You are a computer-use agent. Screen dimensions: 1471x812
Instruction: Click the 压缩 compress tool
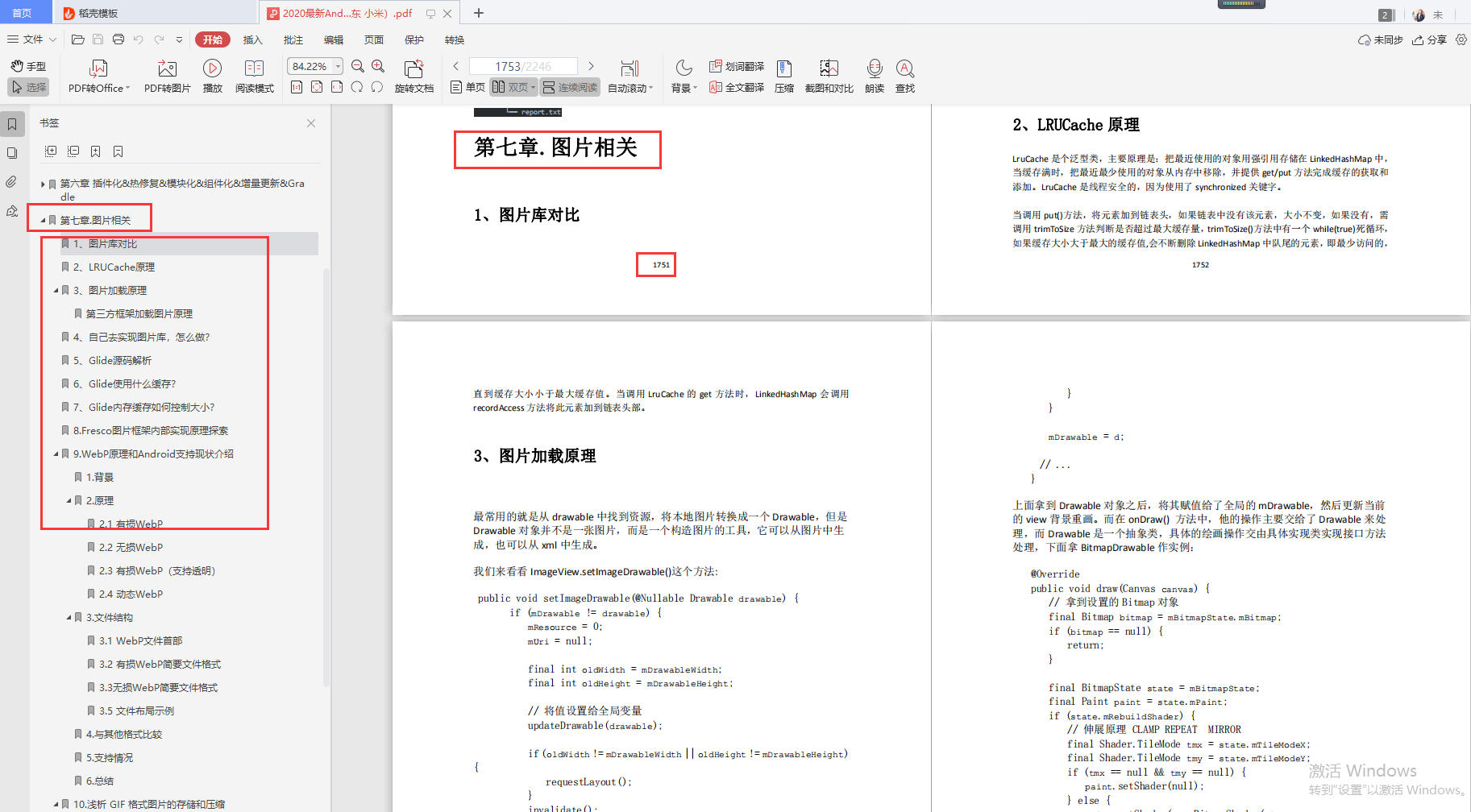[x=784, y=77]
